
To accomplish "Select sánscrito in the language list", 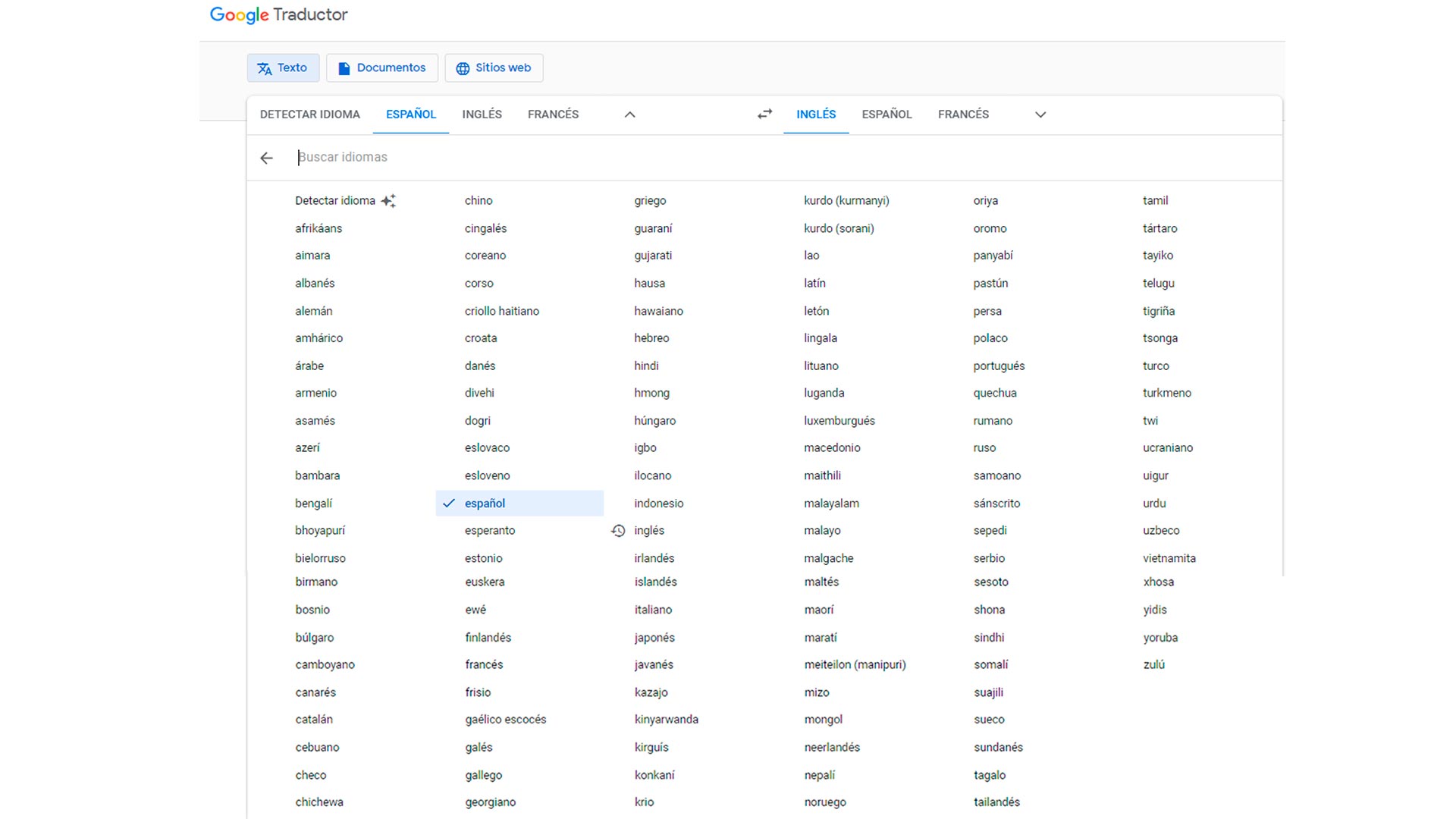I will [996, 504].
